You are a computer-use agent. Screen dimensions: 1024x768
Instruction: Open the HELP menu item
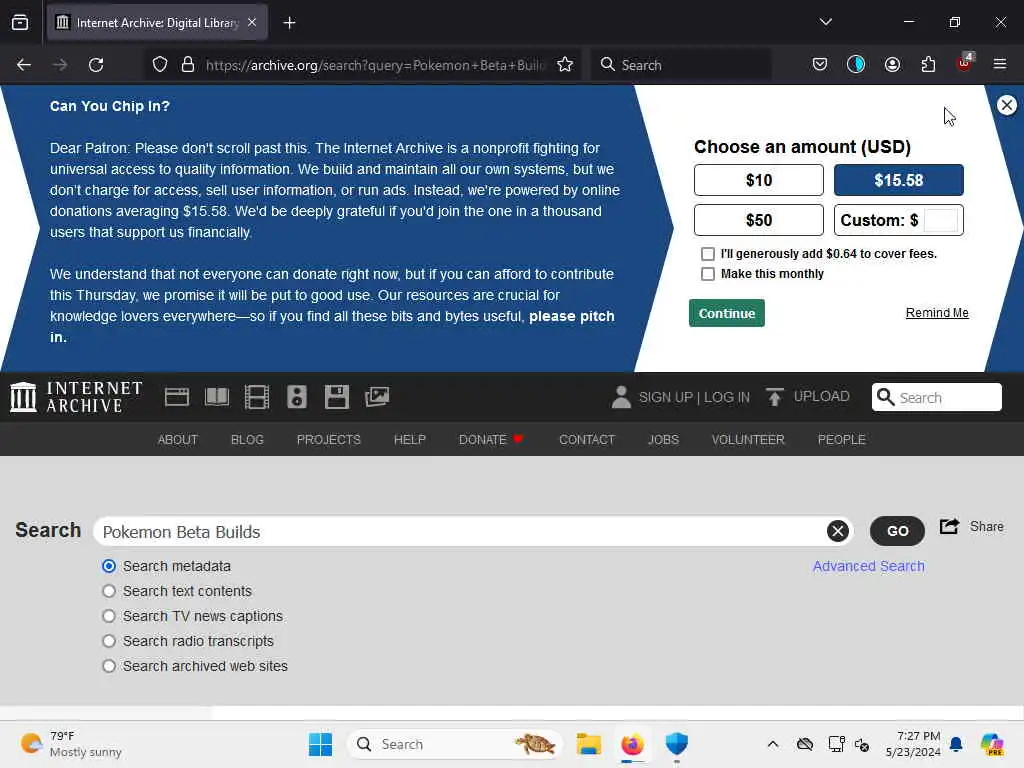tap(409, 440)
